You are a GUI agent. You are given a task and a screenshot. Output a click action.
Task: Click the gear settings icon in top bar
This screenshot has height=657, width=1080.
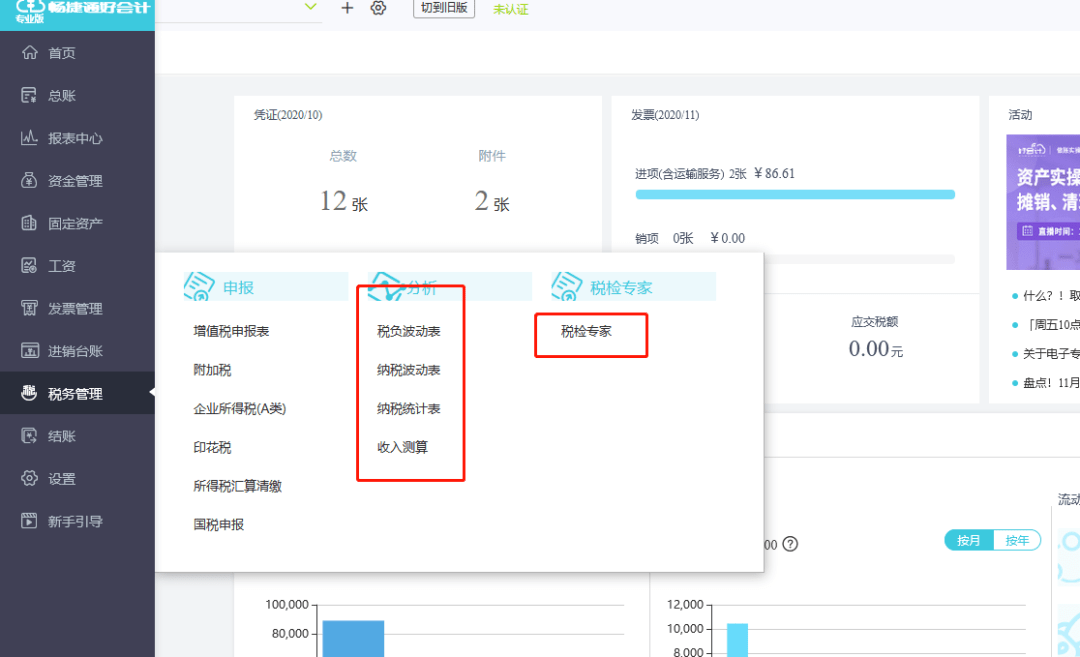[x=378, y=8]
